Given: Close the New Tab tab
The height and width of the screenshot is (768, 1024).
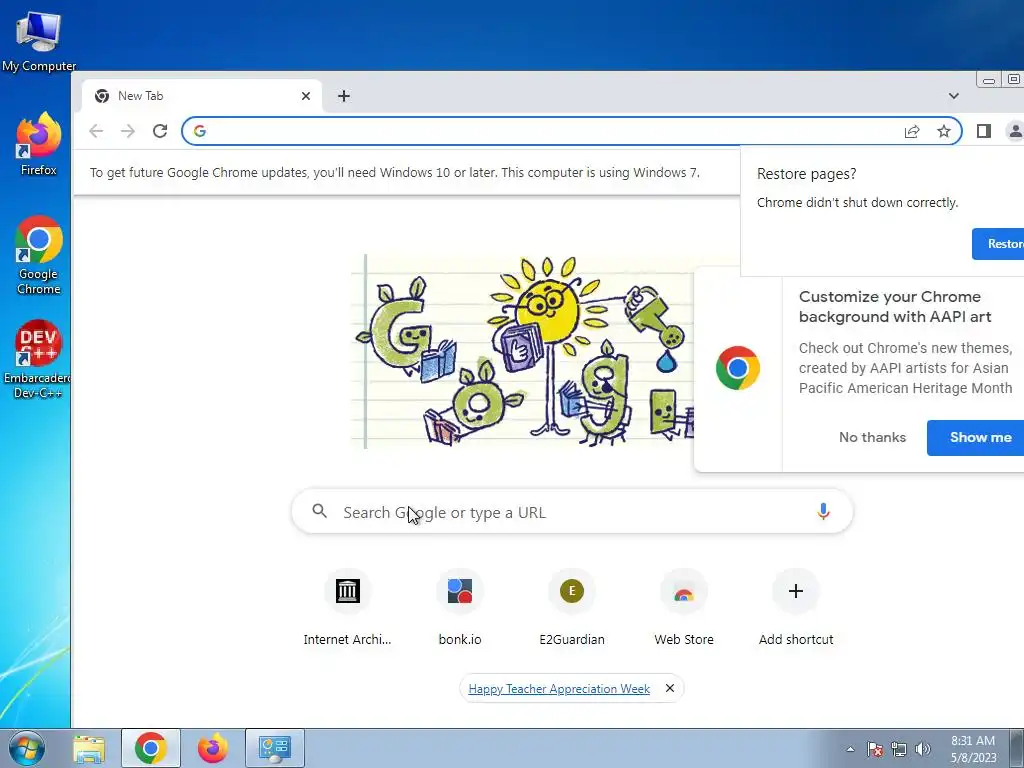Looking at the screenshot, I should [306, 96].
